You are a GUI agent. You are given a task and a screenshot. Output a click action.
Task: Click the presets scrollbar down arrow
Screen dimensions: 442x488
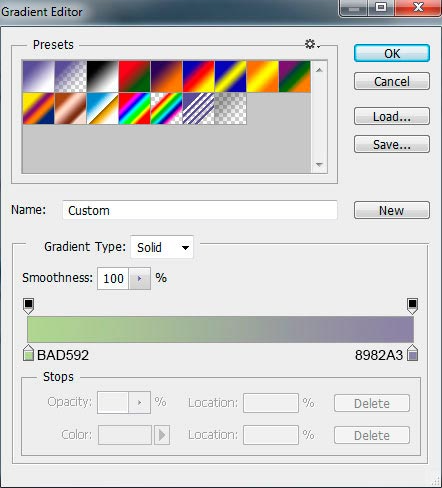coord(319,164)
